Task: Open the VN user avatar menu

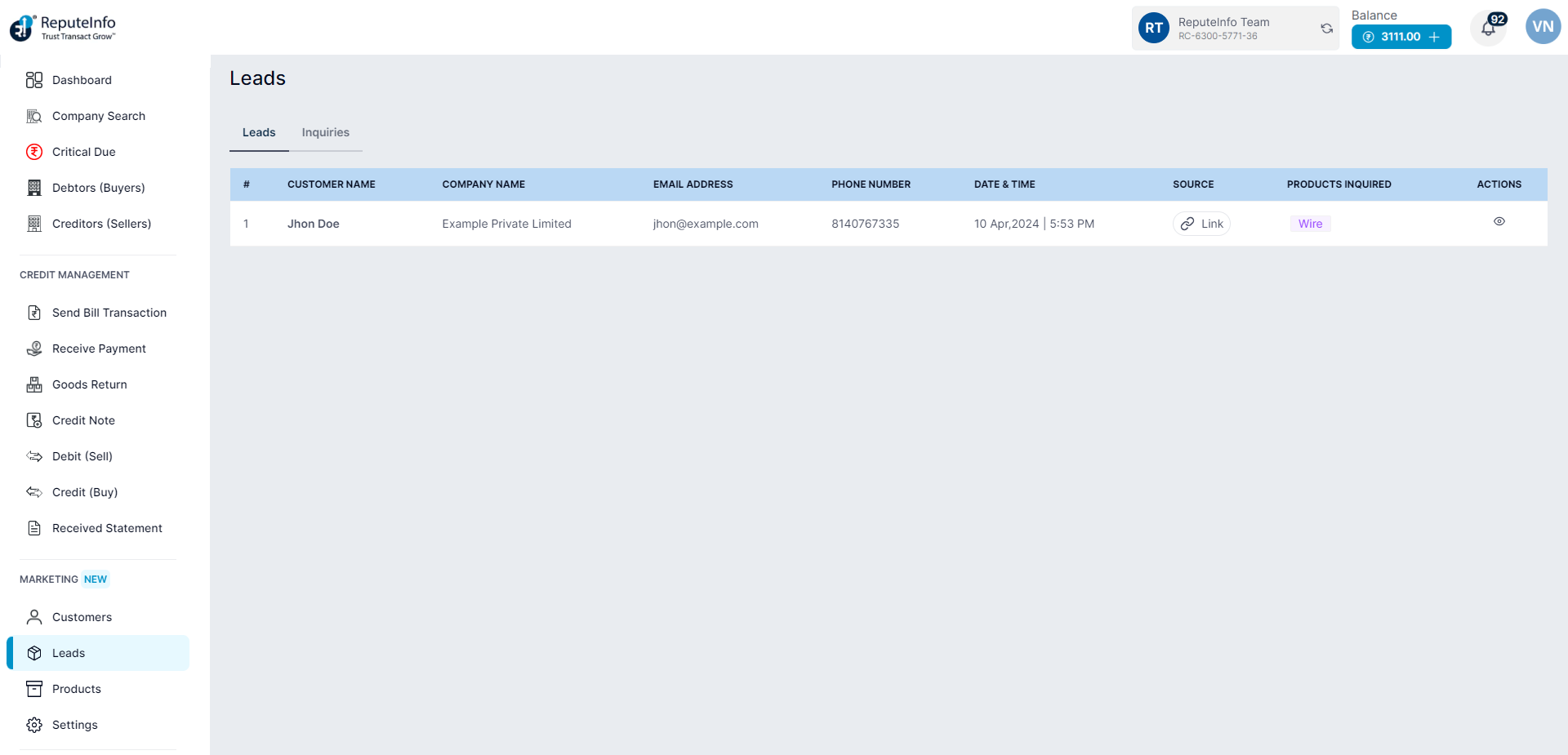Action: pos(1542,27)
